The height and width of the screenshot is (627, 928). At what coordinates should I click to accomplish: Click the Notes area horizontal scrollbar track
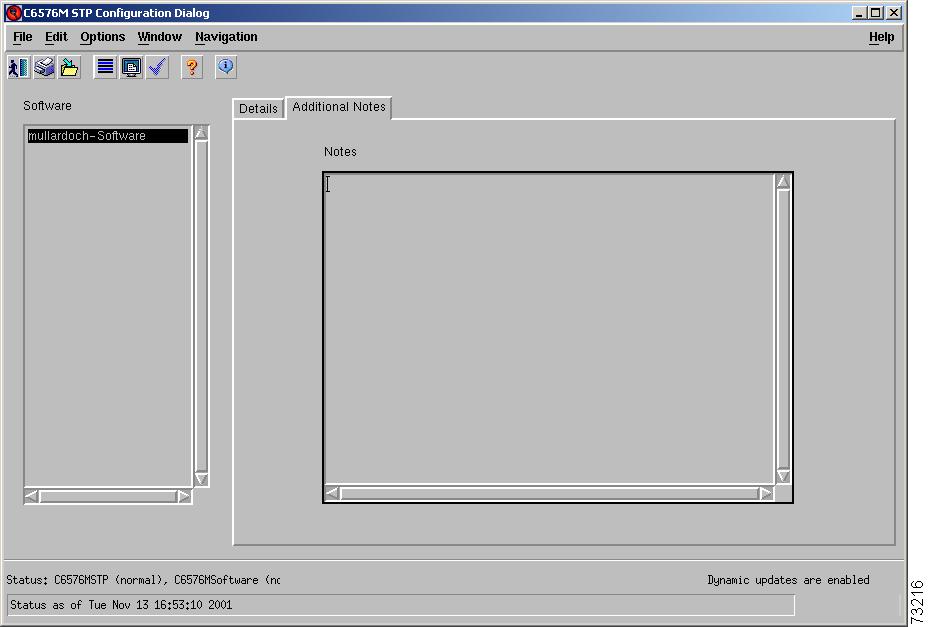tap(549, 493)
